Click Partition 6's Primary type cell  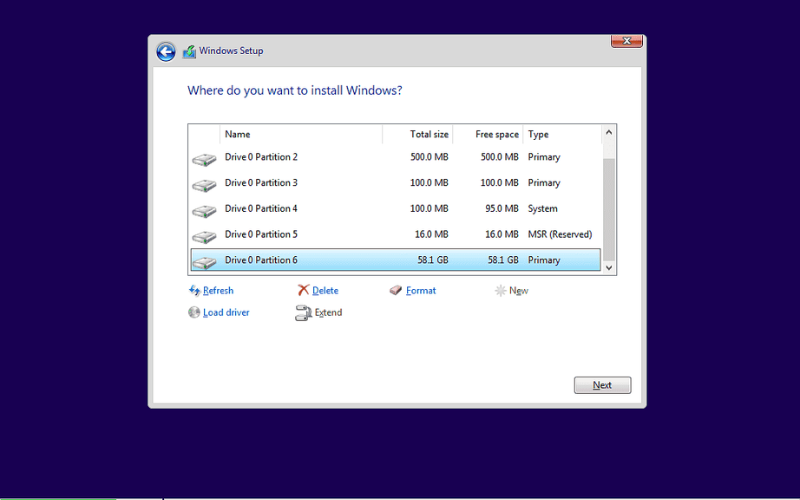coord(544,260)
